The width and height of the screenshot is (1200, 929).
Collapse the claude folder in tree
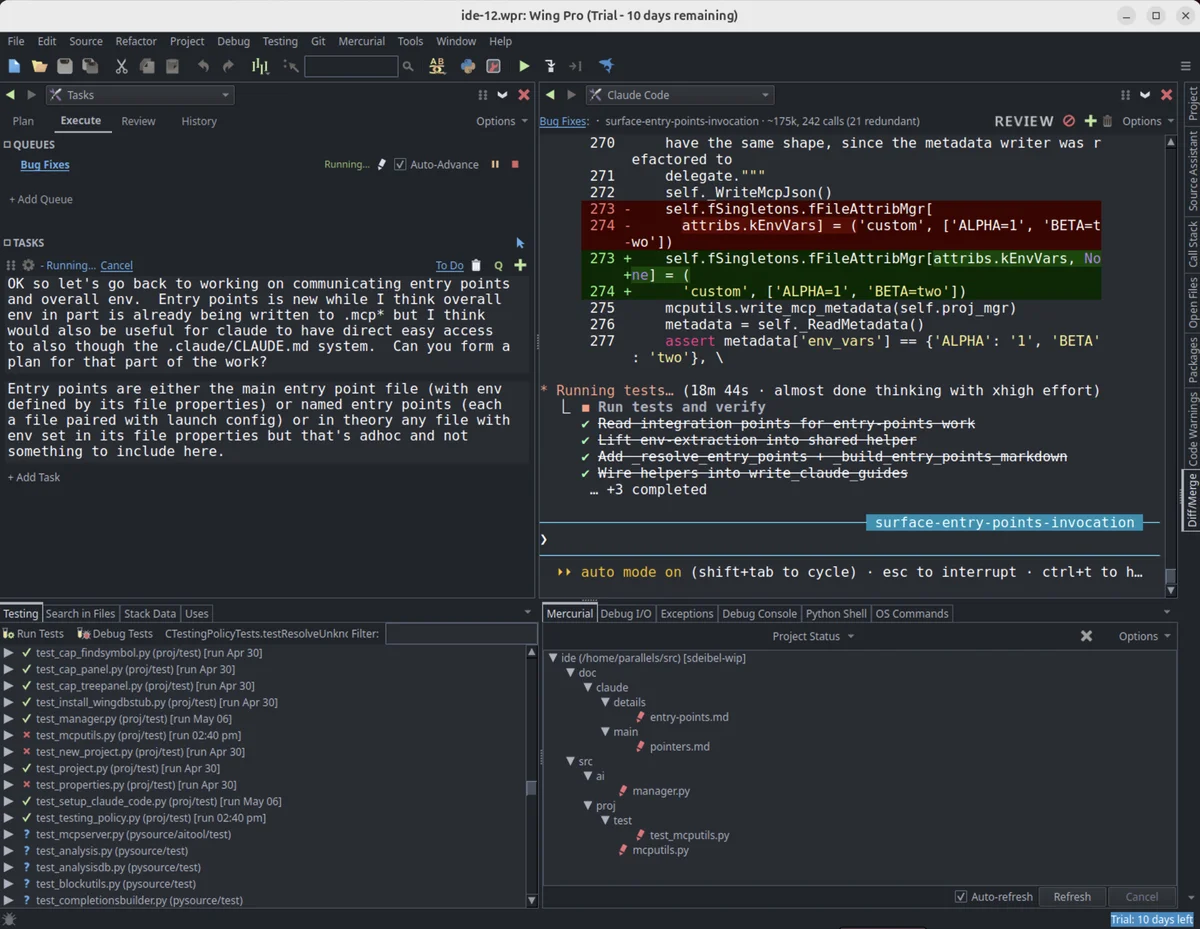coord(588,688)
